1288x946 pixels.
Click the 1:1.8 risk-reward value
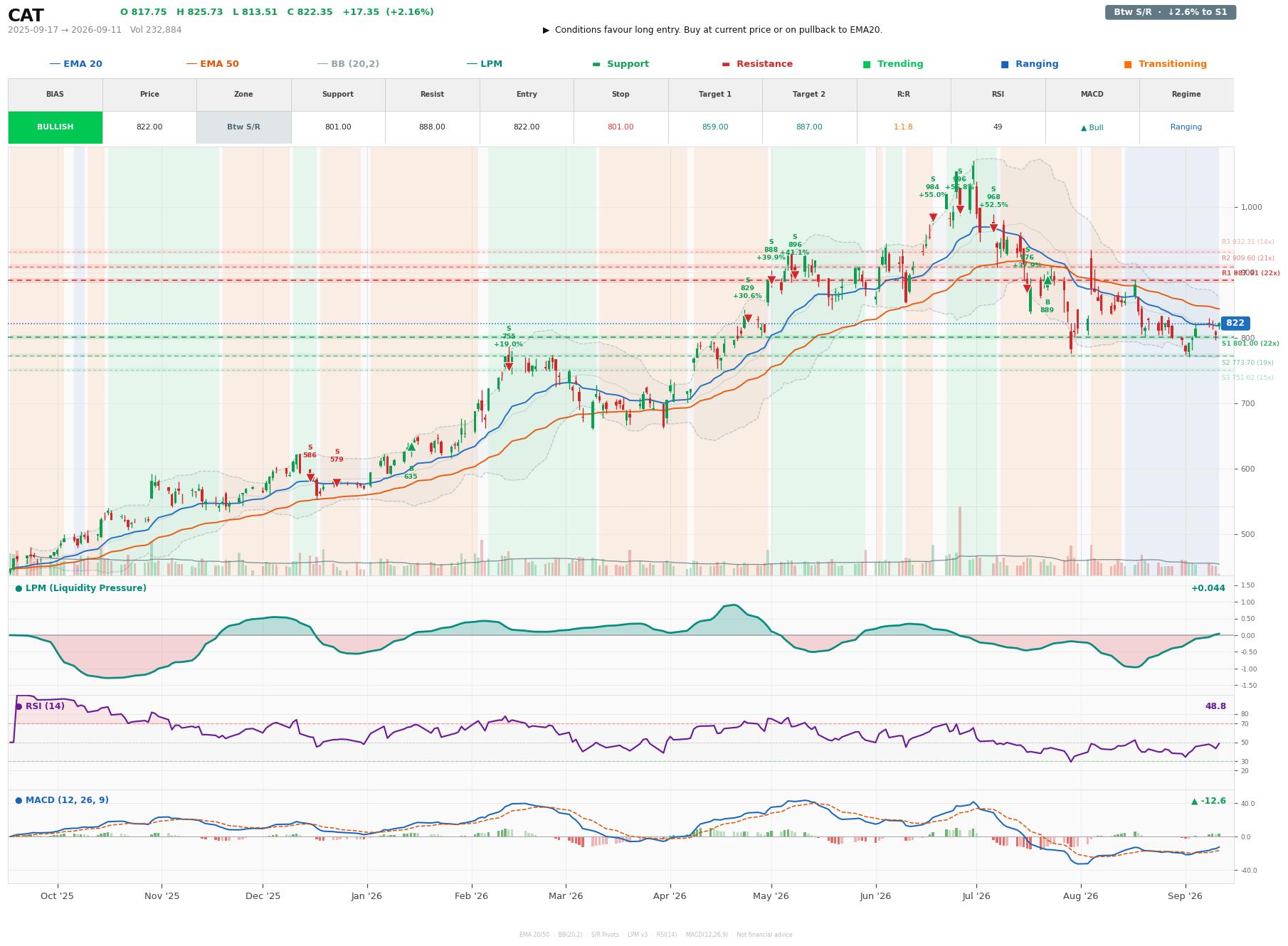point(904,127)
